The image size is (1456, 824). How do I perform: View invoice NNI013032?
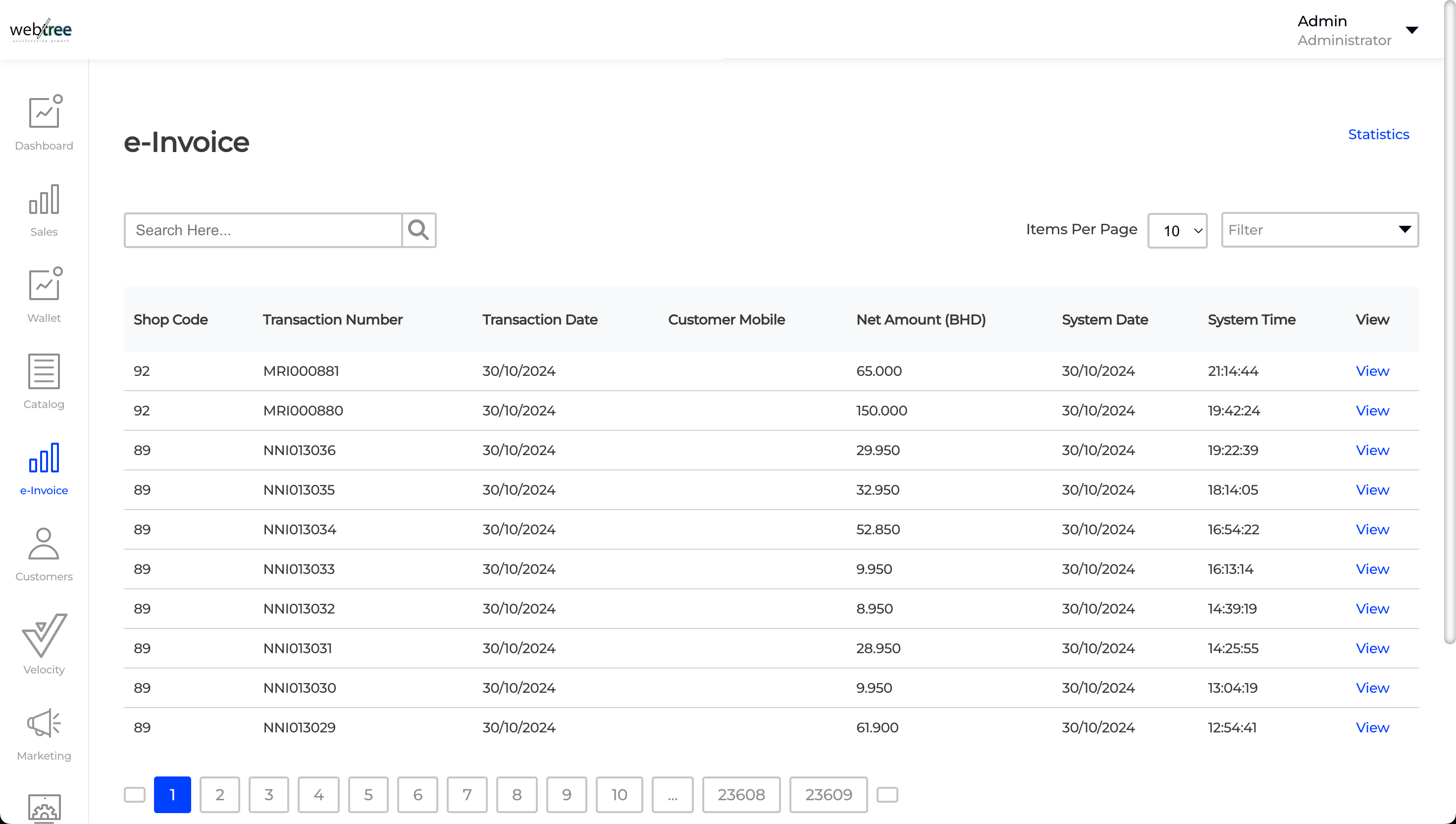pyautogui.click(x=1372, y=609)
